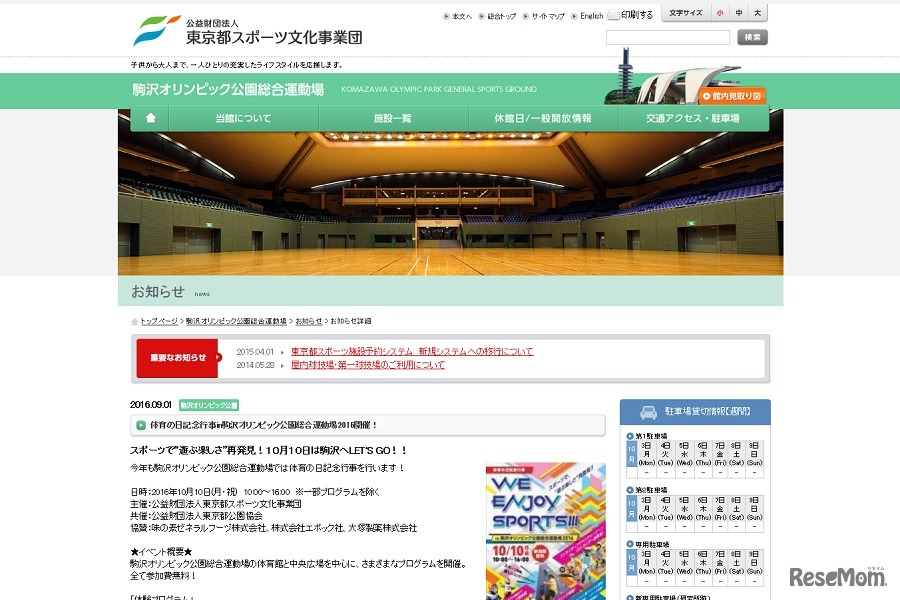Click the WE ENJOY SPORTS event poster
The height and width of the screenshot is (600, 900).
point(547,530)
